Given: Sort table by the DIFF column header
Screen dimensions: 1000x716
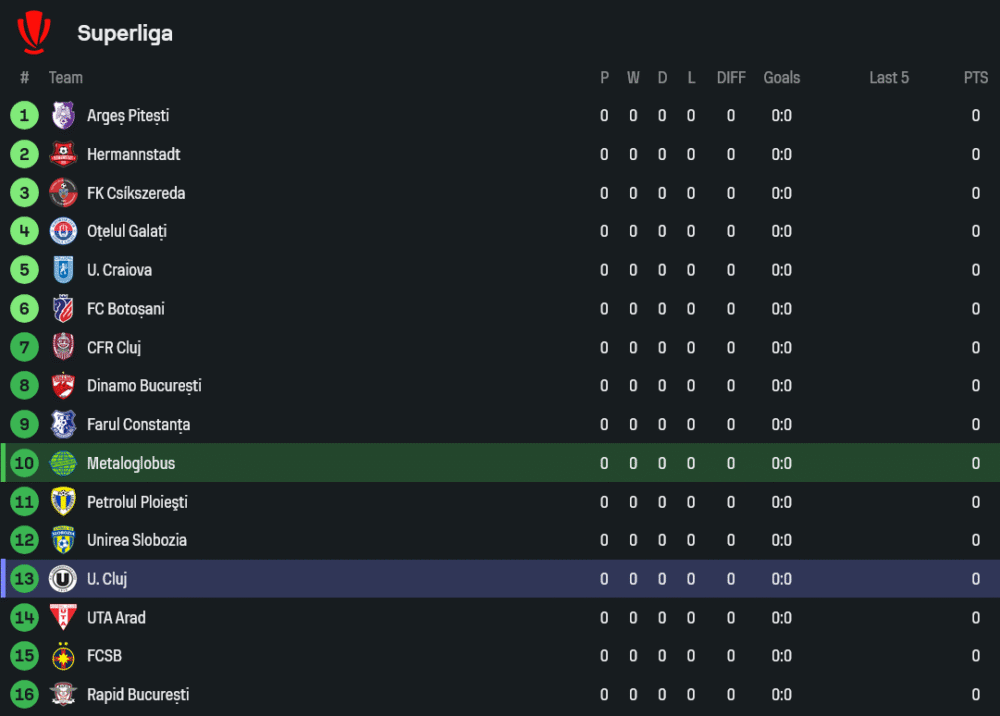Looking at the screenshot, I should pyautogui.click(x=731, y=78).
